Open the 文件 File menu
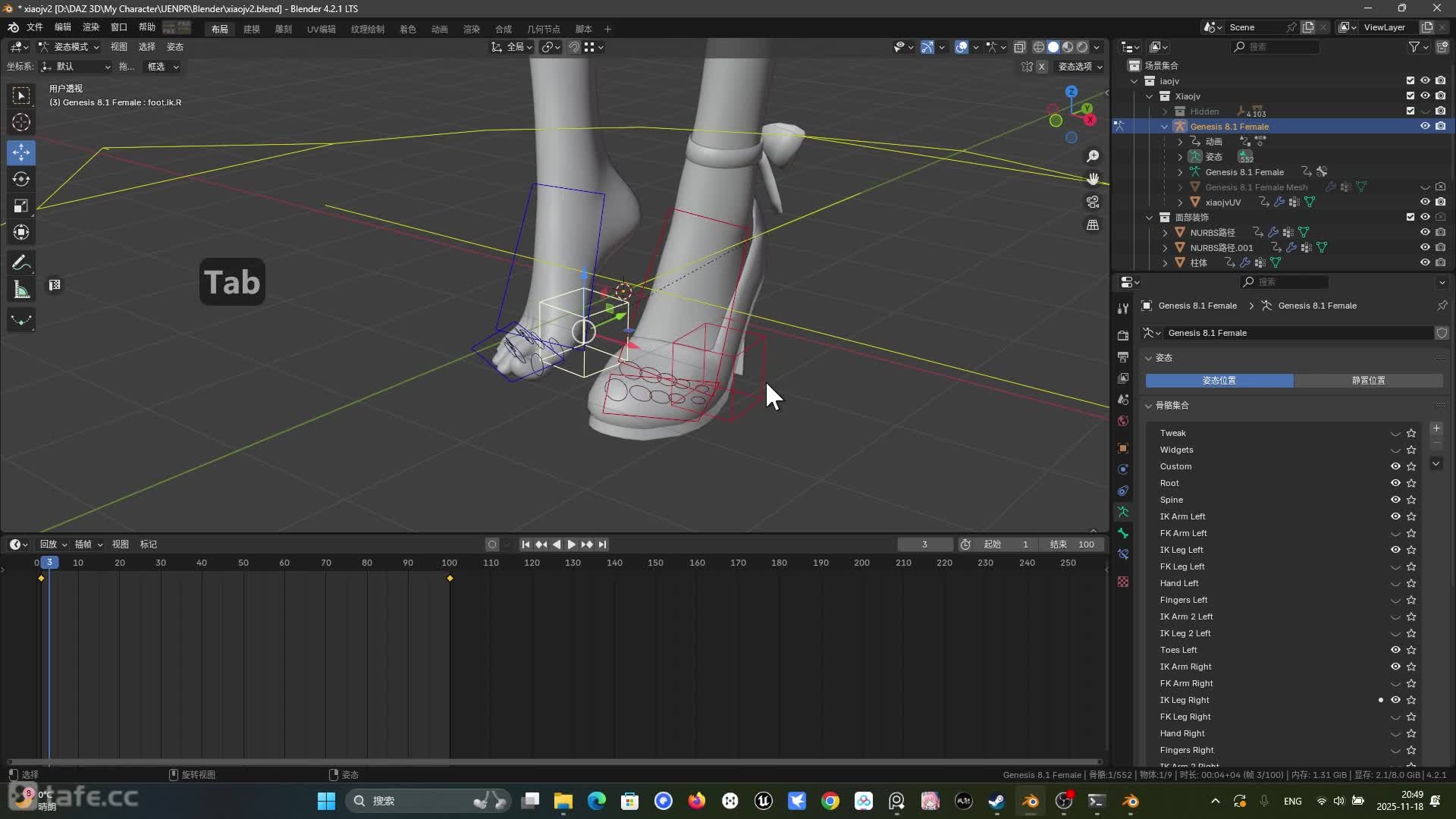Screen dimensions: 1456x819 coord(35,27)
